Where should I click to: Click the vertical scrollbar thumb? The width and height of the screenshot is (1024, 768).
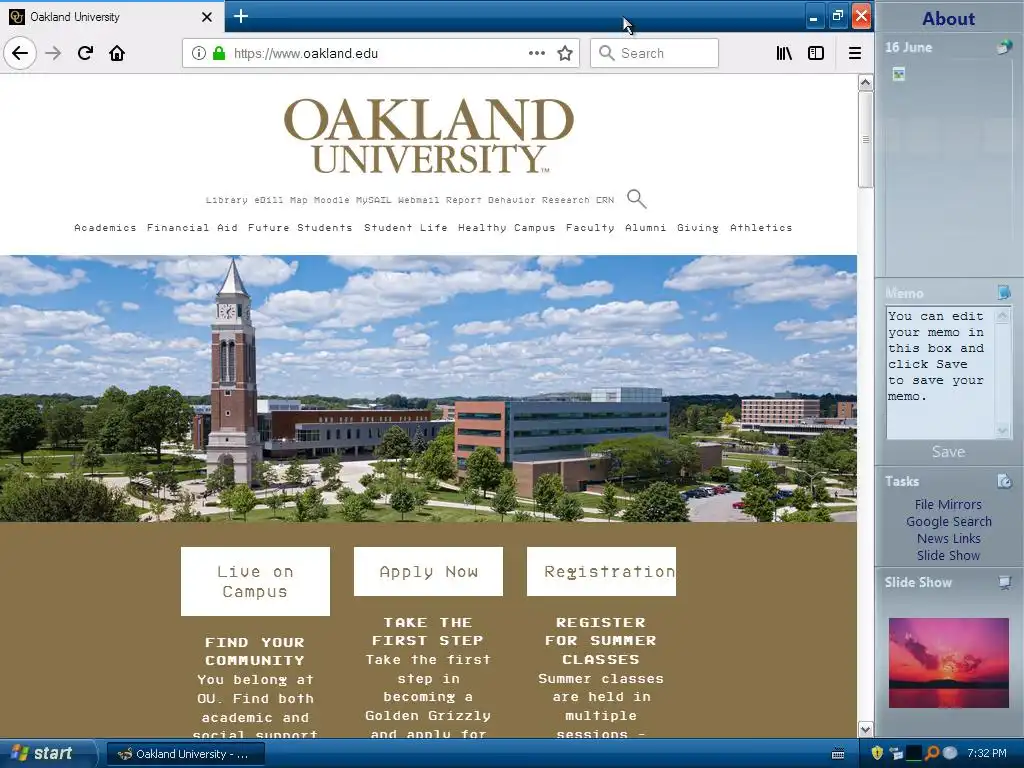[865, 140]
